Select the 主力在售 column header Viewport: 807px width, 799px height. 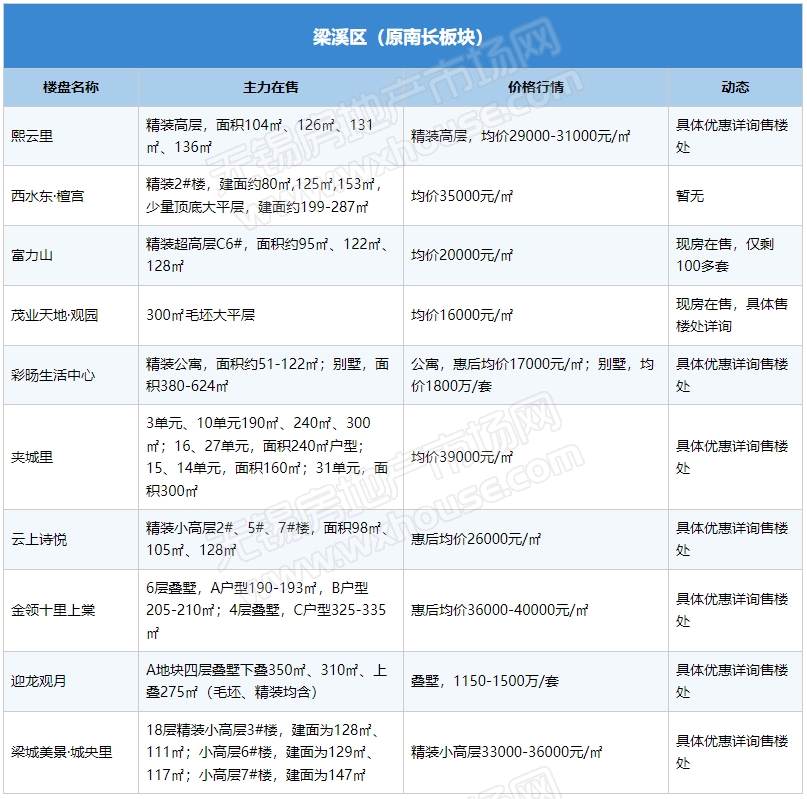(271, 87)
